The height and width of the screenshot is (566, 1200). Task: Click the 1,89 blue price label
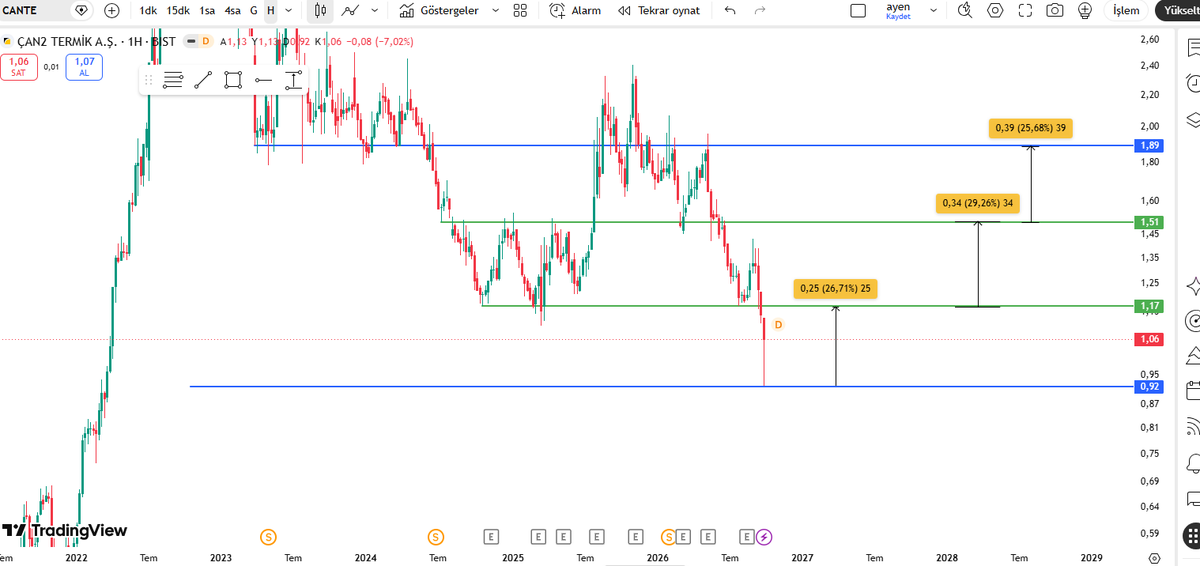point(1149,145)
